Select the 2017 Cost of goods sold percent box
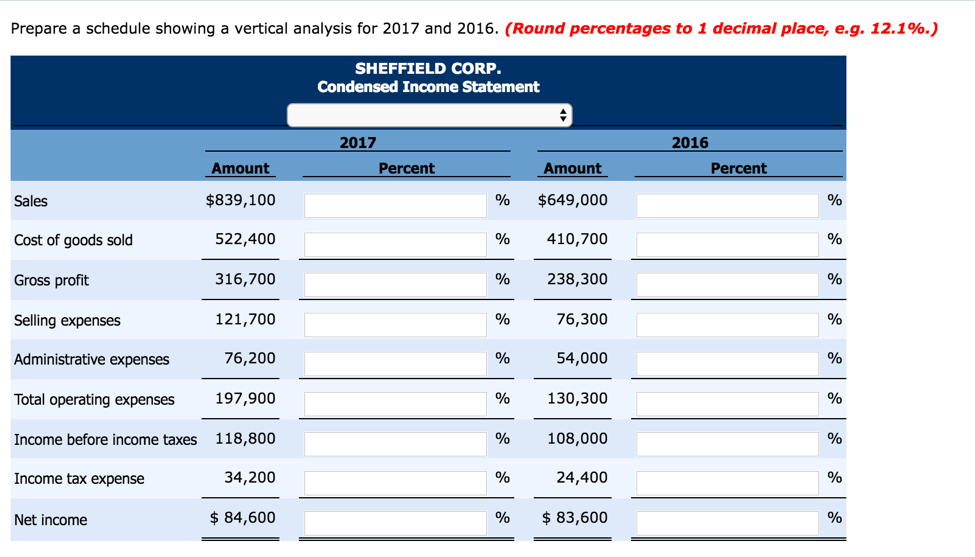Image resolution: width=975 pixels, height=557 pixels. [x=395, y=243]
